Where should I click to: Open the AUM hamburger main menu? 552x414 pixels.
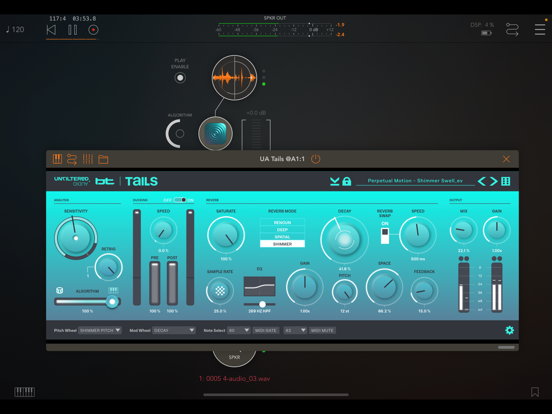tap(540, 30)
